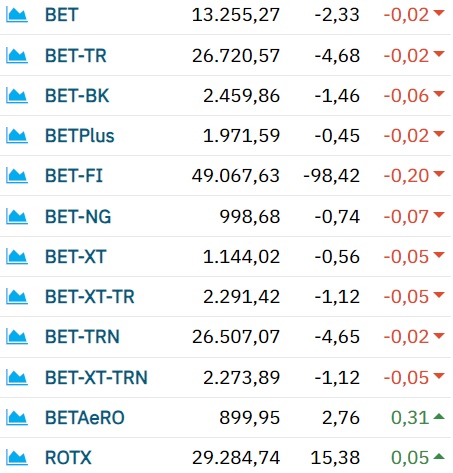
Task: Open the chart icon for BET
Action: point(17,15)
